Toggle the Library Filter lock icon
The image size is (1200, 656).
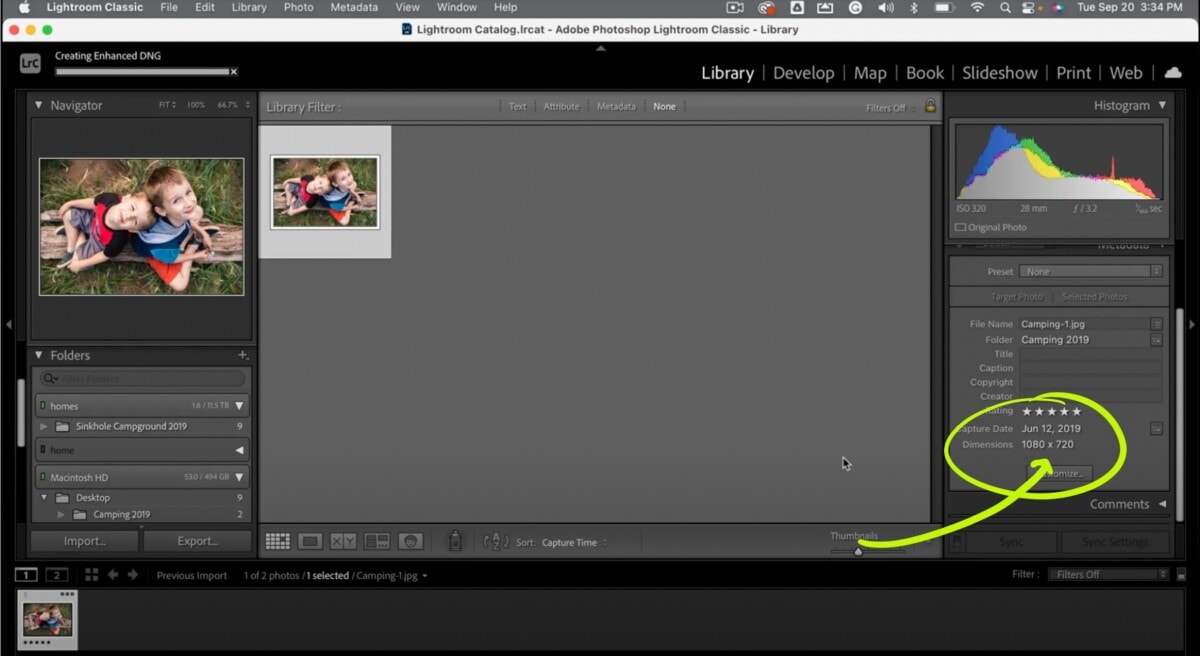[x=928, y=106]
